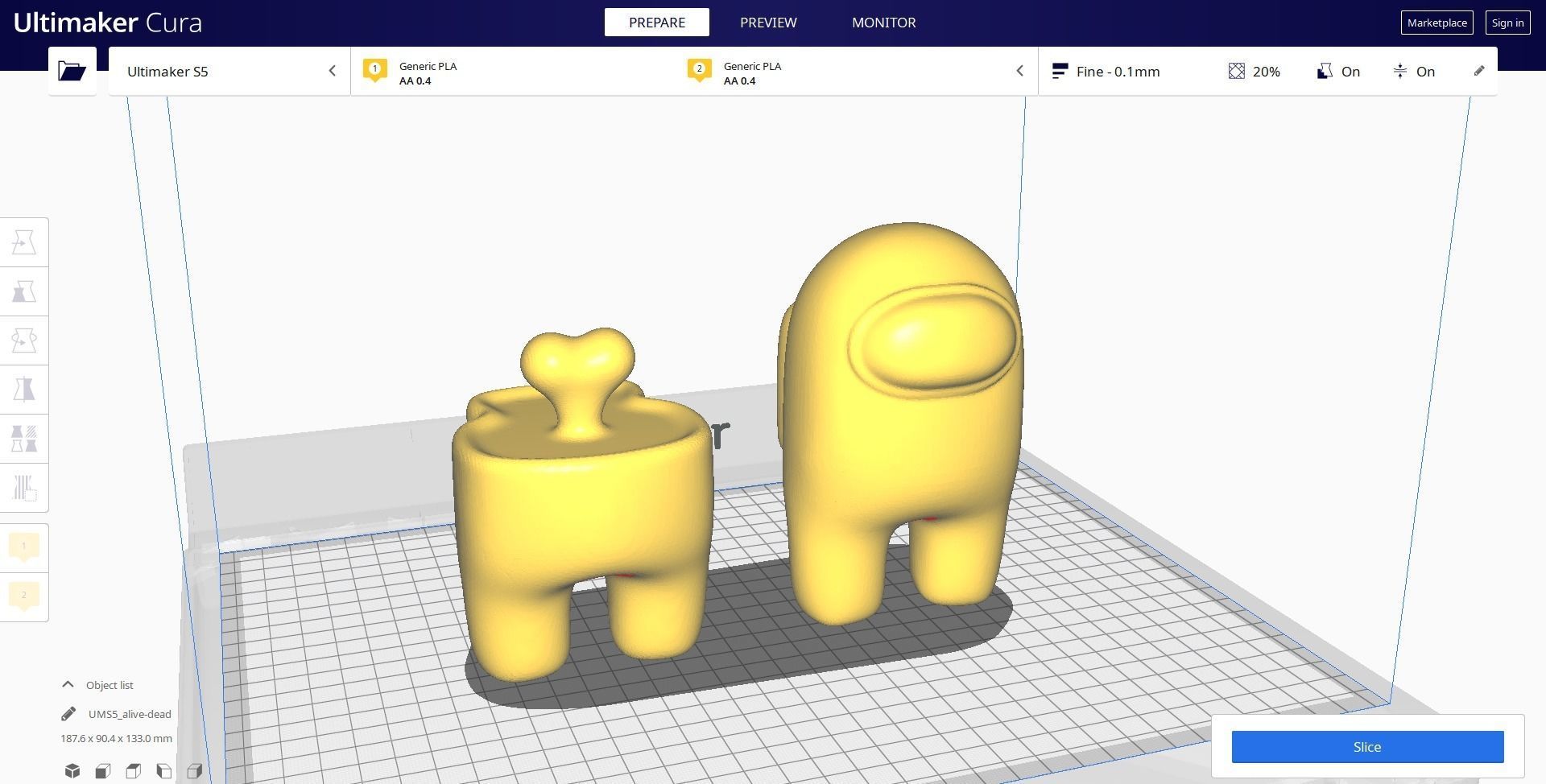Click the support On icon

(x=1325, y=71)
